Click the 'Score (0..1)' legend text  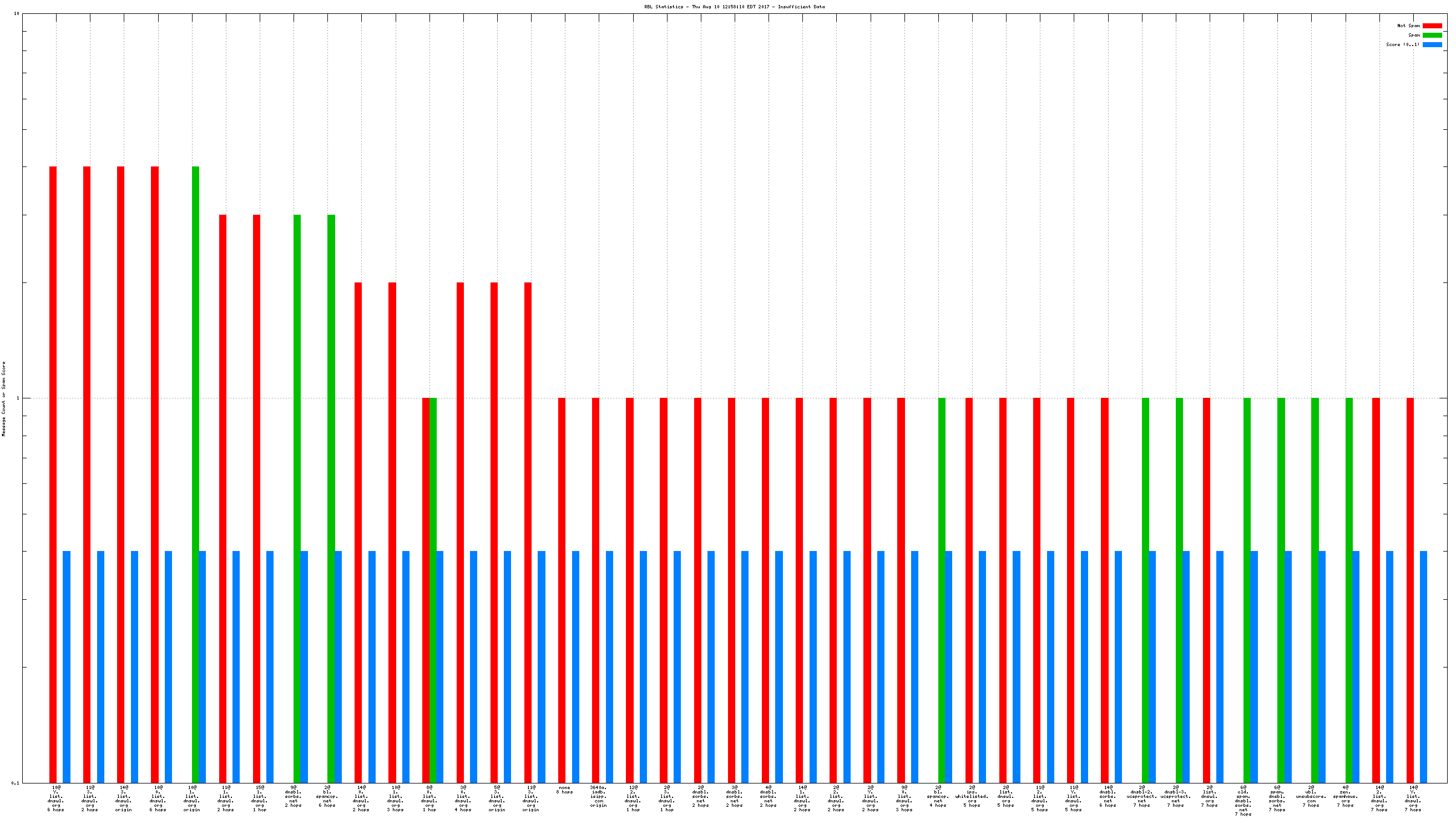1402,44
